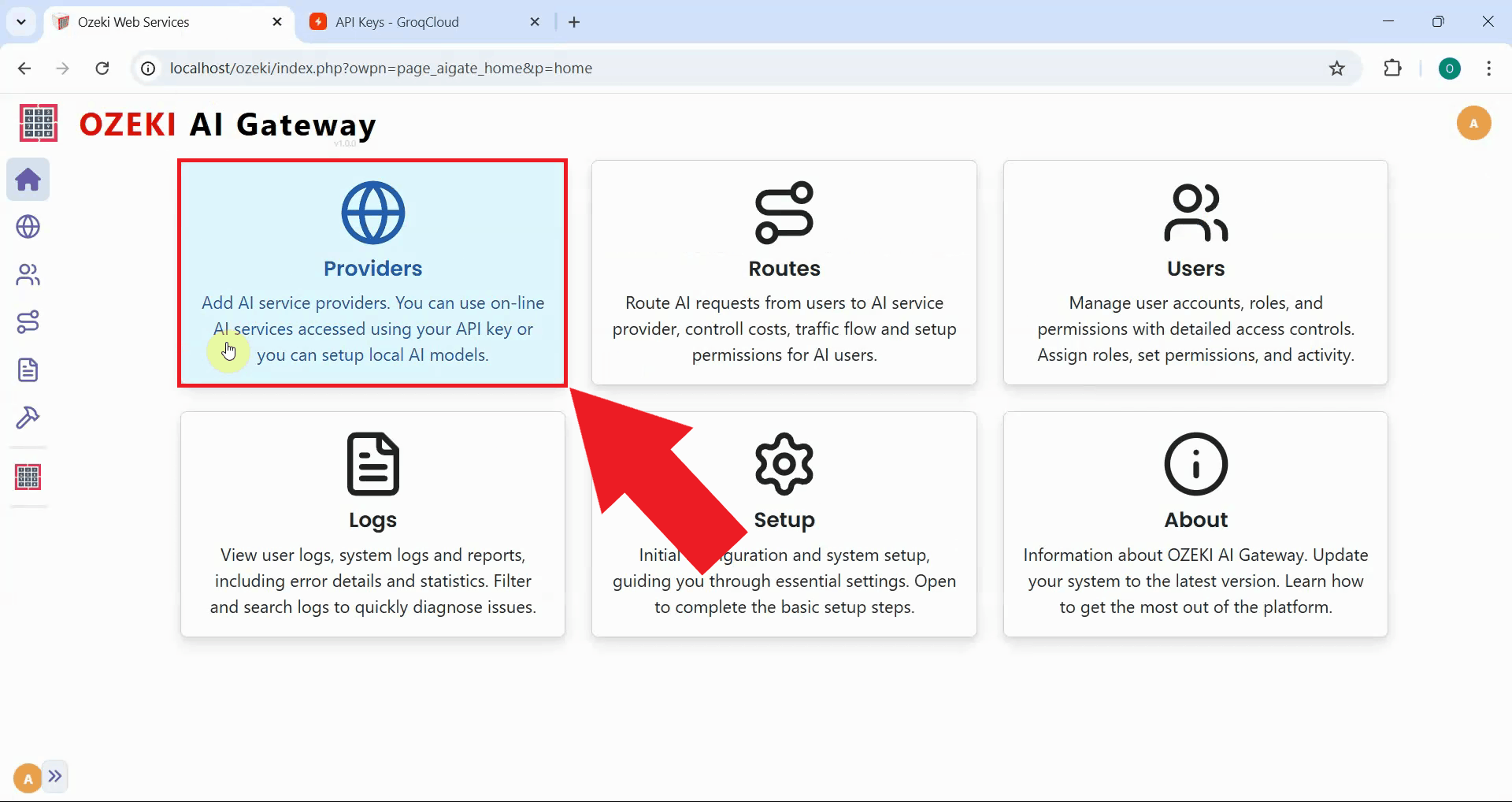
Task: Open the red app grid icon in sidebar
Action: click(28, 476)
